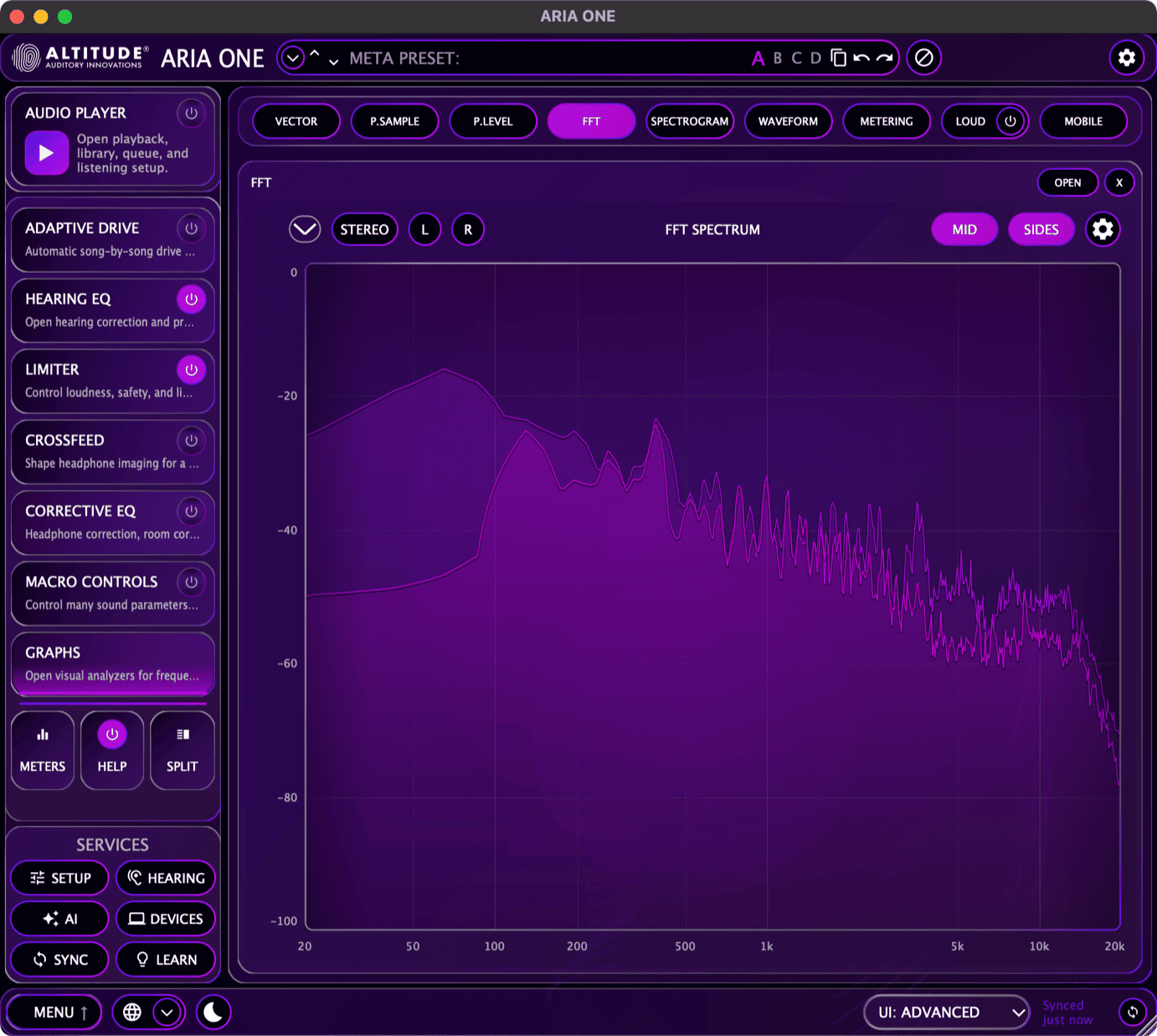This screenshot has height=1036, width=1157.
Task: Open the Hearing service
Action: click(166, 878)
